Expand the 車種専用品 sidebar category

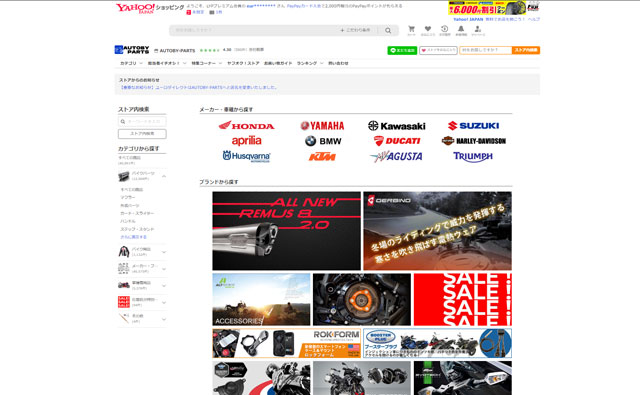pos(164,285)
